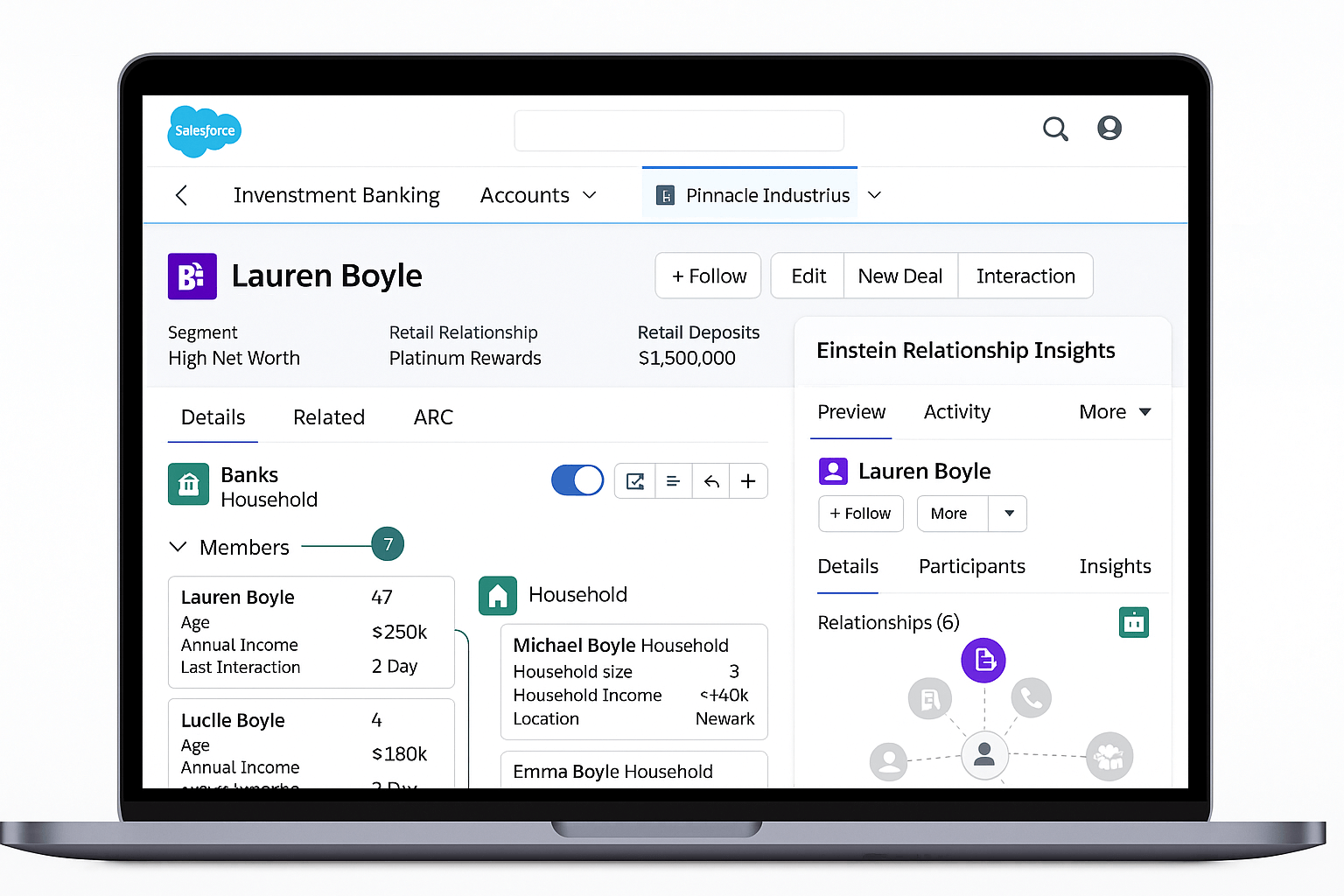The height and width of the screenshot is (896, 1344).
Task: Switch to the ARC tab
Action: [433, 417]
